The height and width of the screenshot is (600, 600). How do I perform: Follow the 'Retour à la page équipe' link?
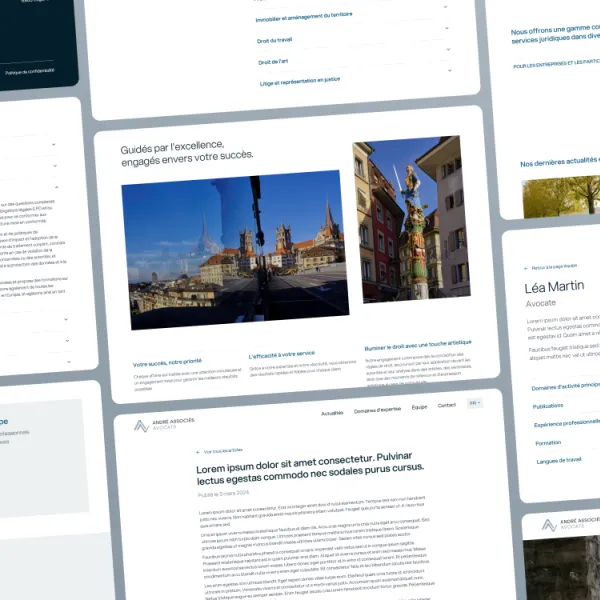(x=554, y=266)
